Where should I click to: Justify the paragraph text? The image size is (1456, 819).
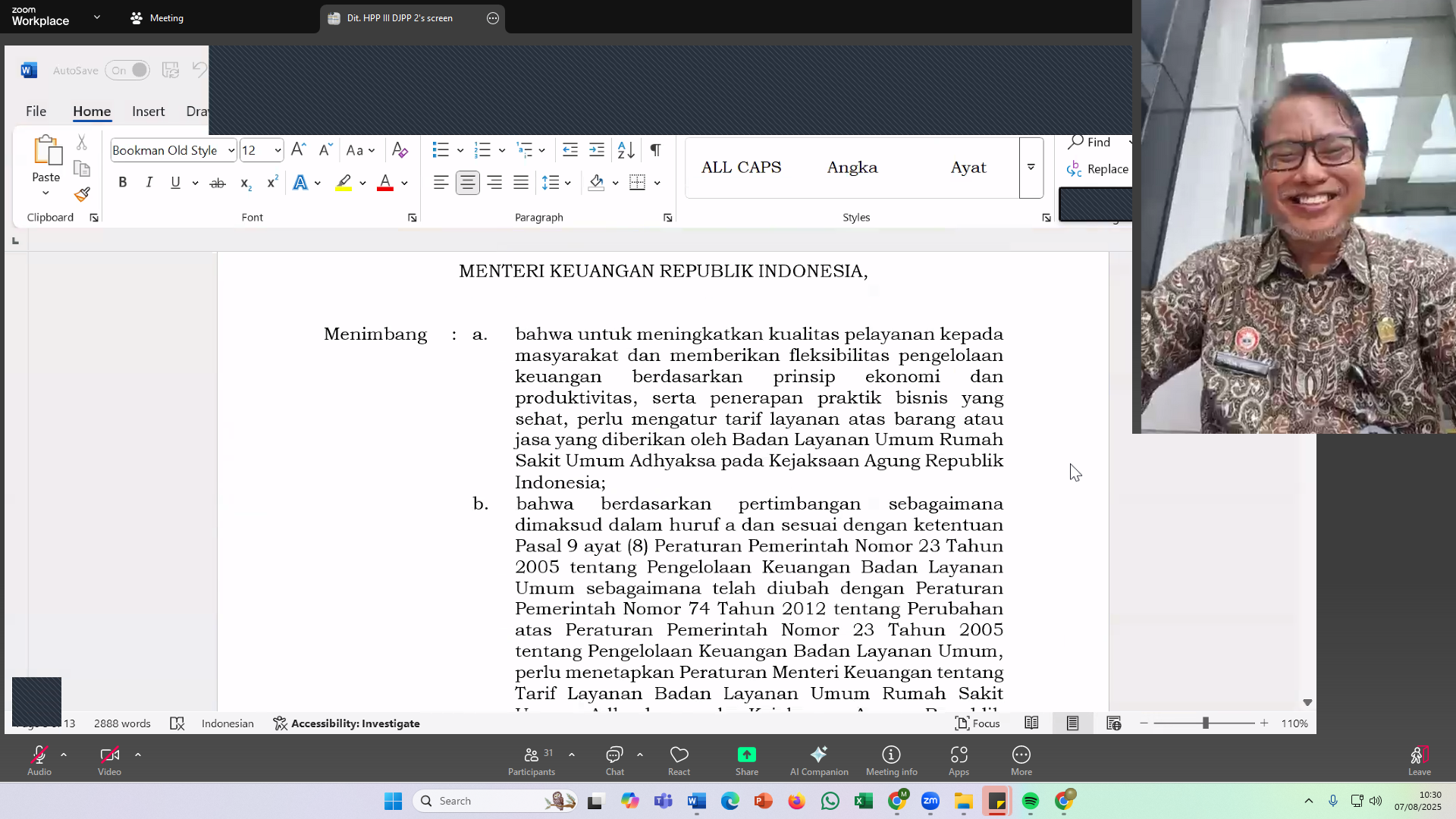[521, 183]
